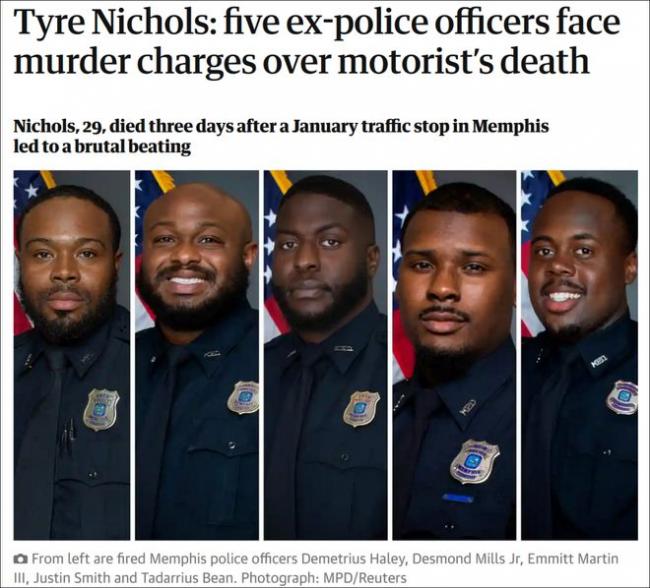The width and height of the screenshot is (650, 588).
Task: Click the blue bar pin on the fourth uniform
Action: point(457,498)
